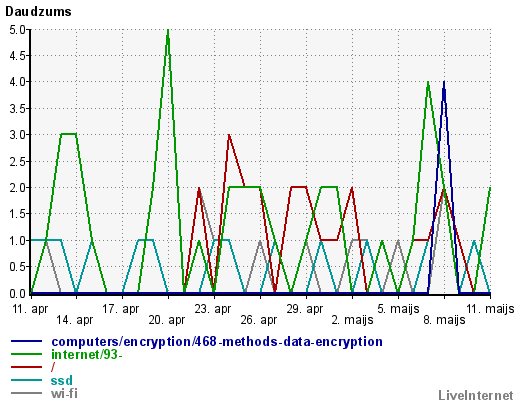Click the '5. maijs' date label
This screenshot has width=520, height=405.
(398, 309)
